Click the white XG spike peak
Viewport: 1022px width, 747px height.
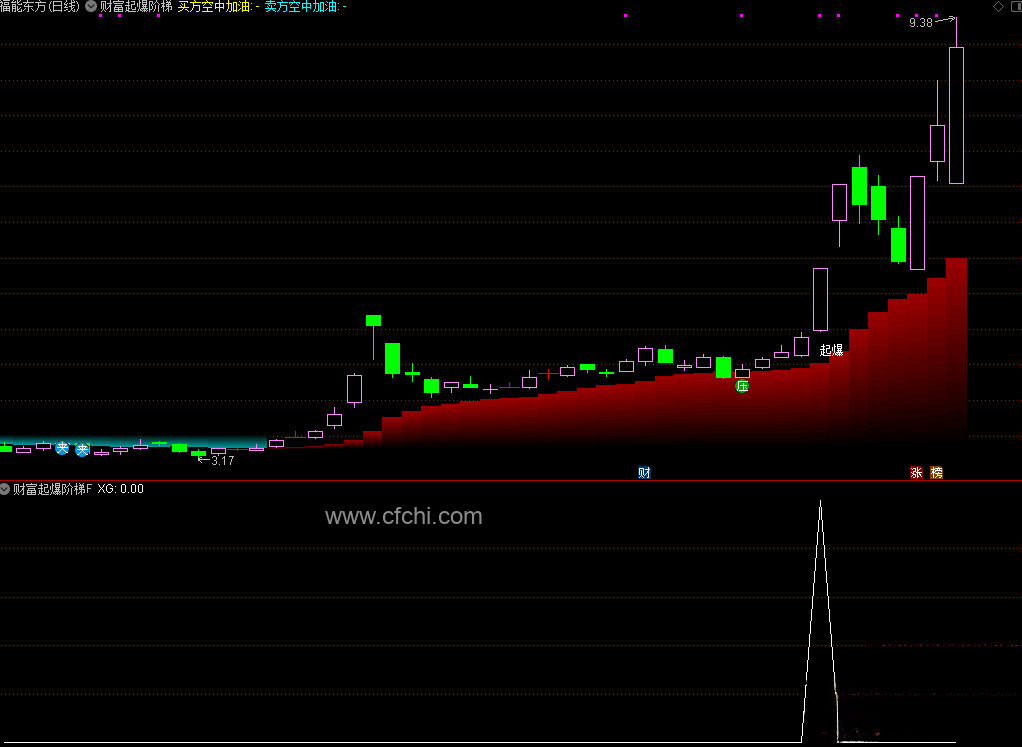pos(821,502)
